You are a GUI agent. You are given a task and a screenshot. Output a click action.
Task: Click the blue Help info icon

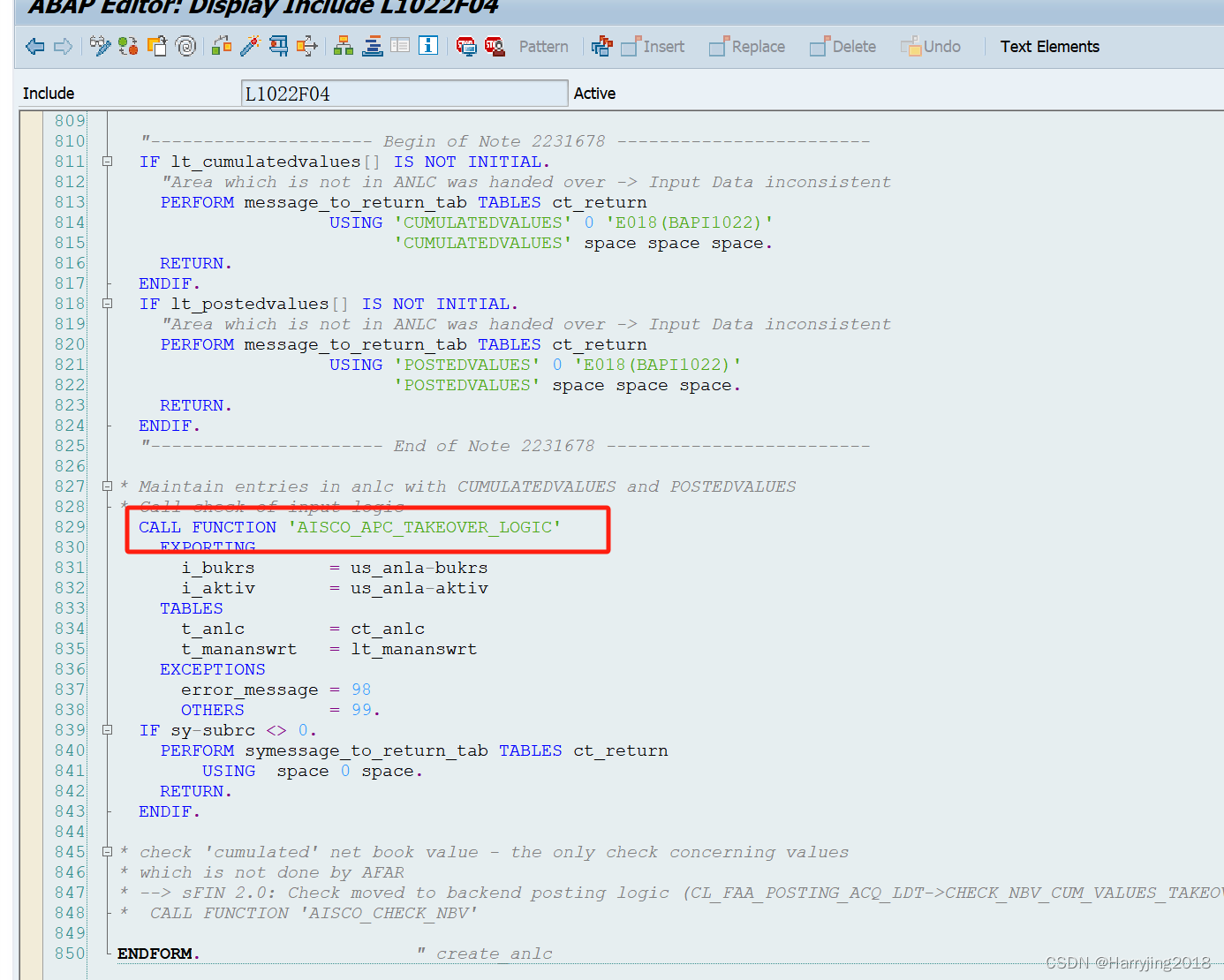click(428, 46)
